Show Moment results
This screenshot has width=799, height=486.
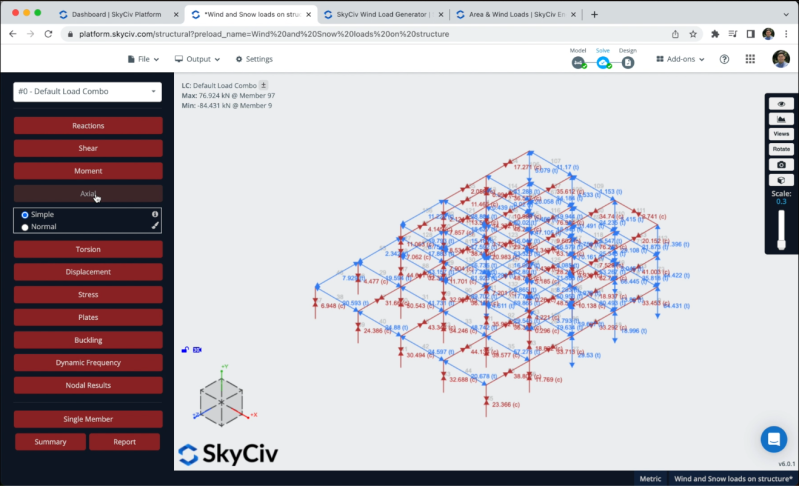pyautogui.click(x=88, y=171)
